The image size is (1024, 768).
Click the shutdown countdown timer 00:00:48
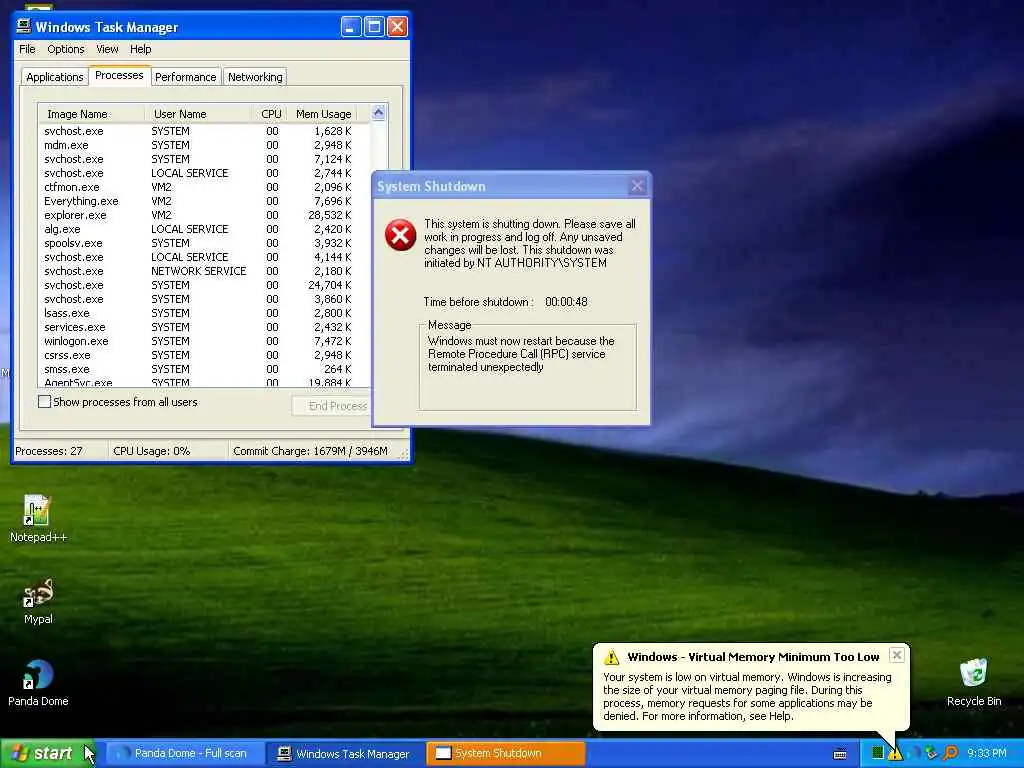click(566, 302)
